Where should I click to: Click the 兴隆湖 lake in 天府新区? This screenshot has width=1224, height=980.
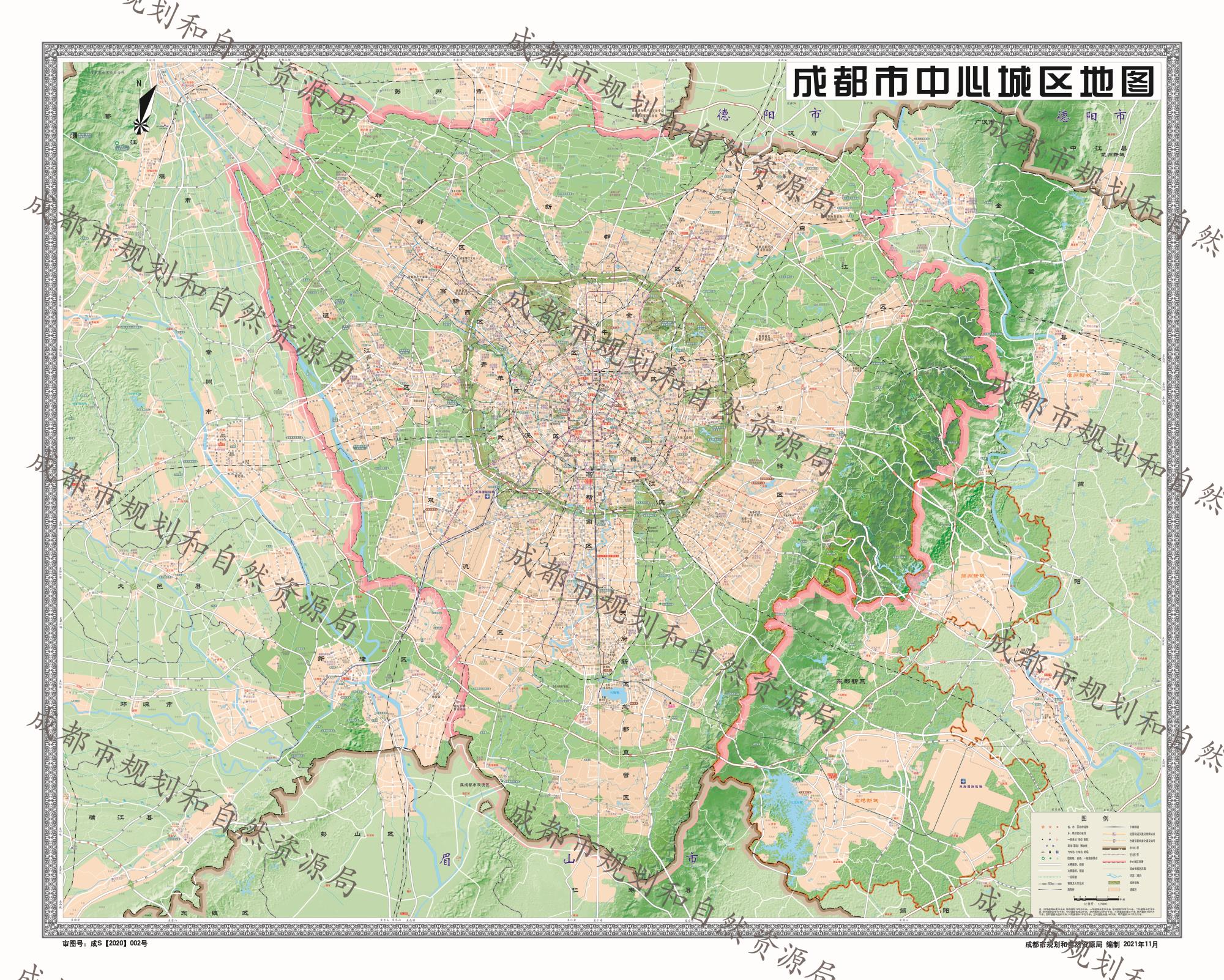tap(614, 694)
